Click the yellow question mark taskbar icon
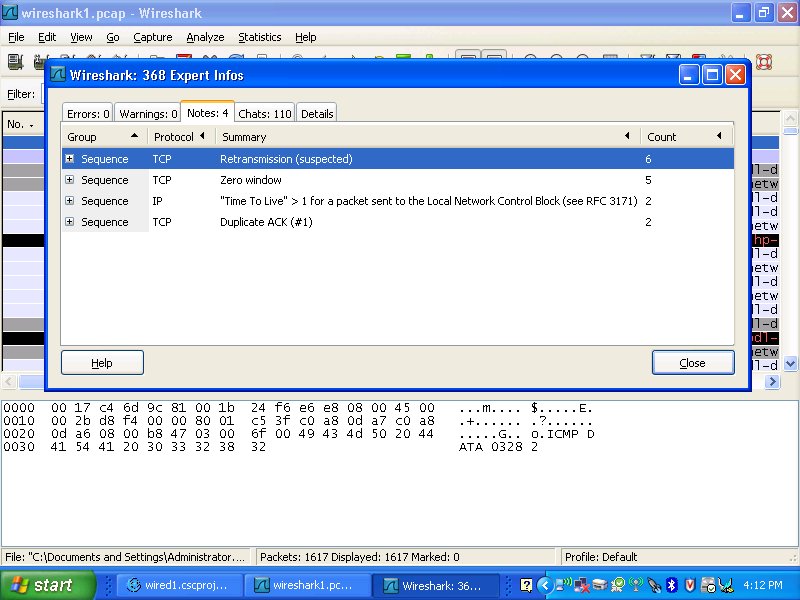The width and height of the screenshot is (800, 600). coord(526,585)
